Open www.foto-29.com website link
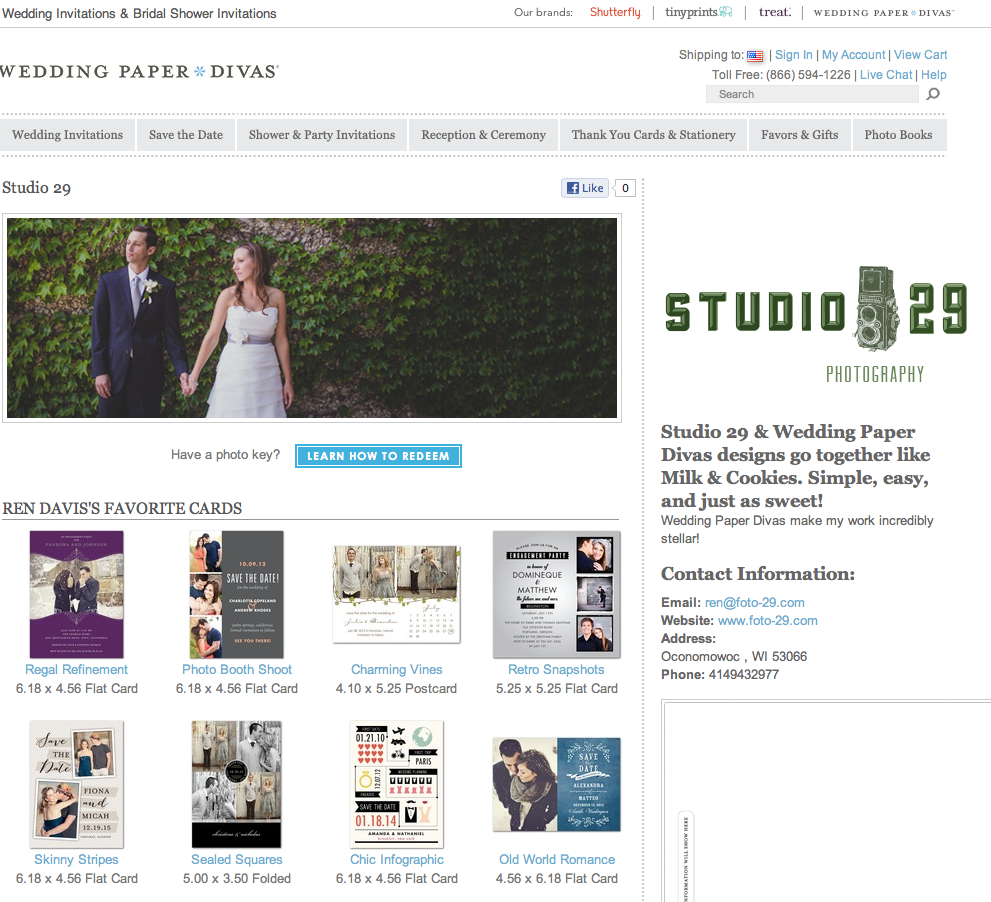This screenshot has width=991, height=902. coord(768,621)
